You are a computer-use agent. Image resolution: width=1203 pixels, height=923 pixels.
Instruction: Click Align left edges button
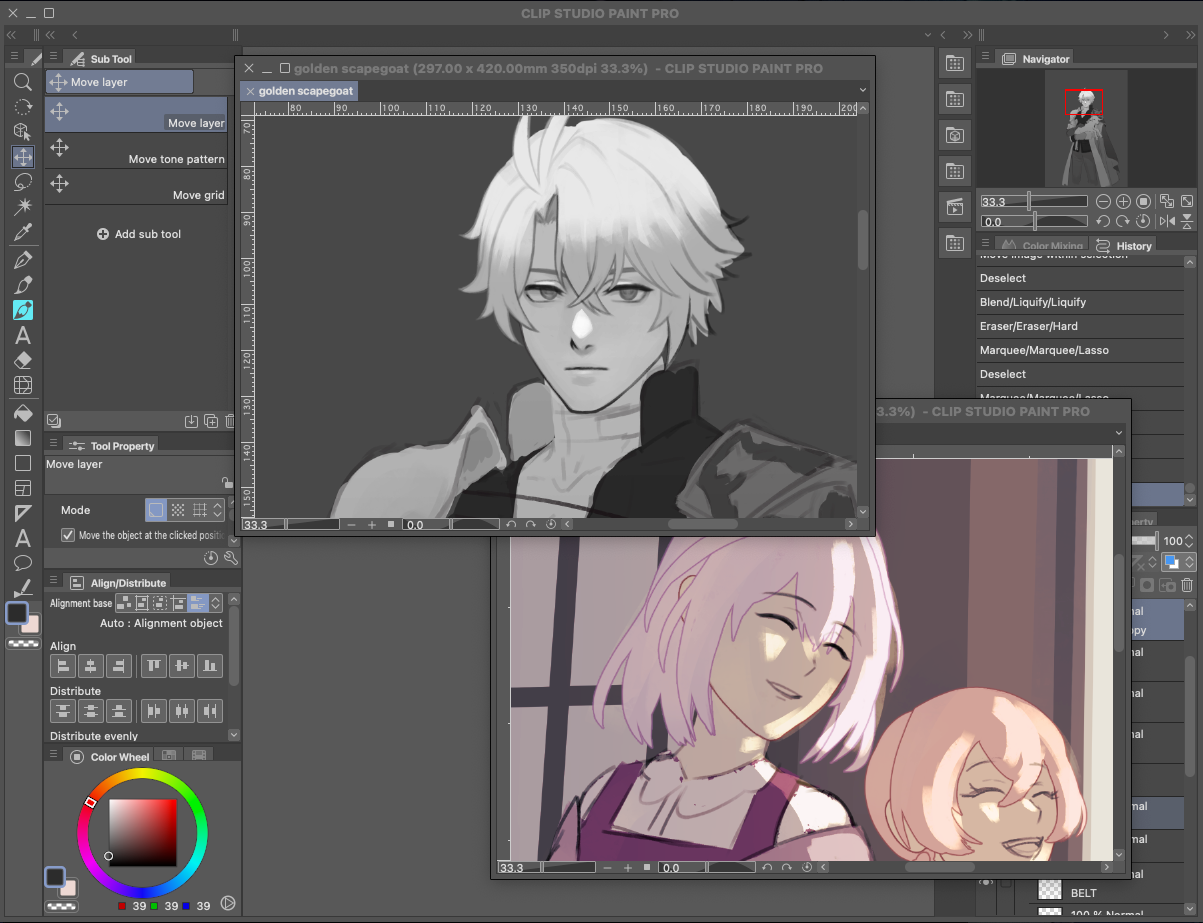[63, 665]
